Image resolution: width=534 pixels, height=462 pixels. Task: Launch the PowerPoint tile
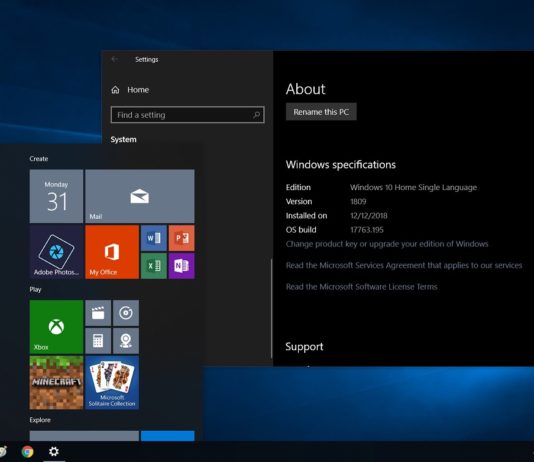182,238
